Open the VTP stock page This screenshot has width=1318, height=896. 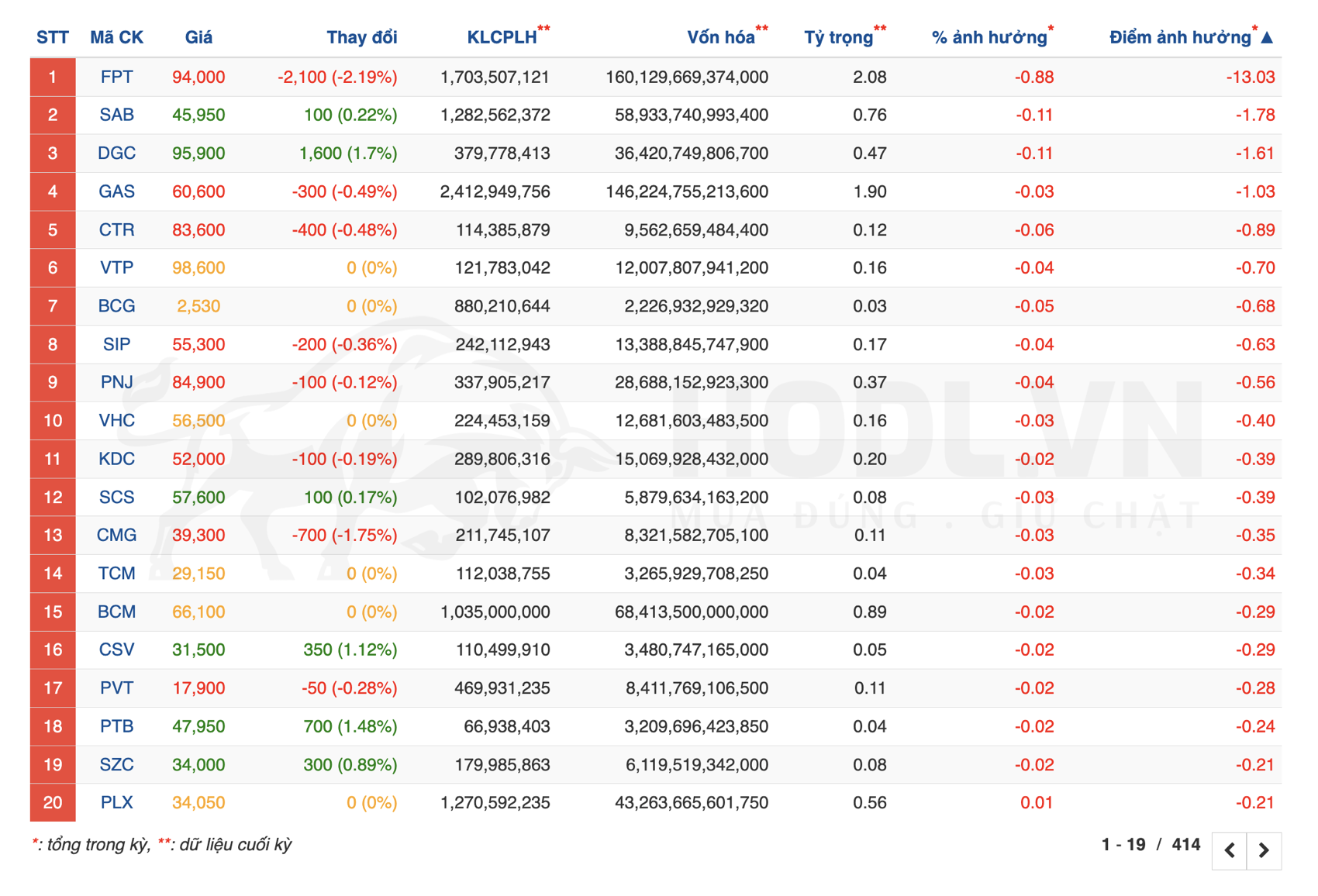(x=116, y=268)
